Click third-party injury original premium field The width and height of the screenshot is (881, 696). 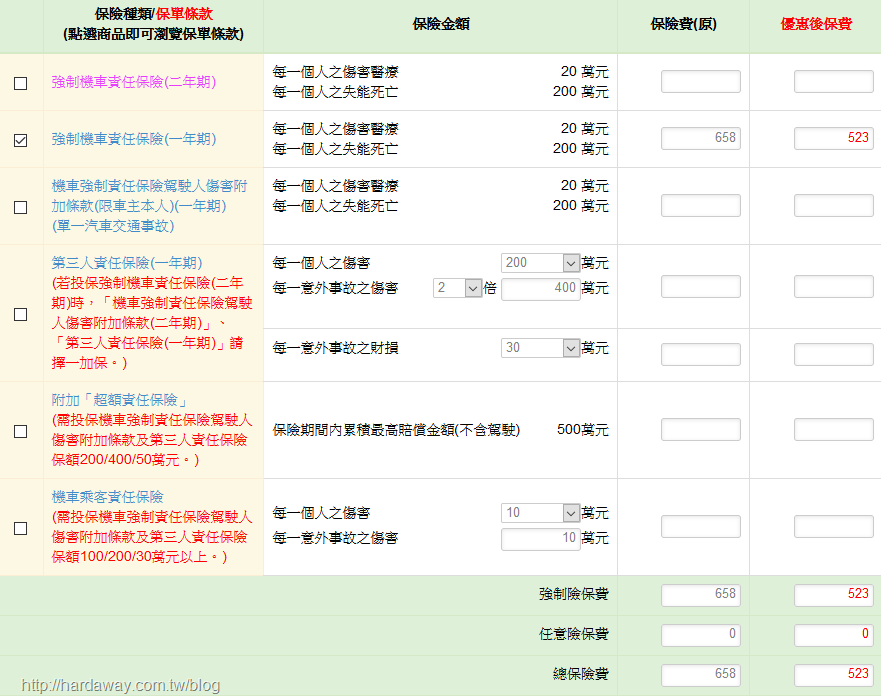point(701,286)
